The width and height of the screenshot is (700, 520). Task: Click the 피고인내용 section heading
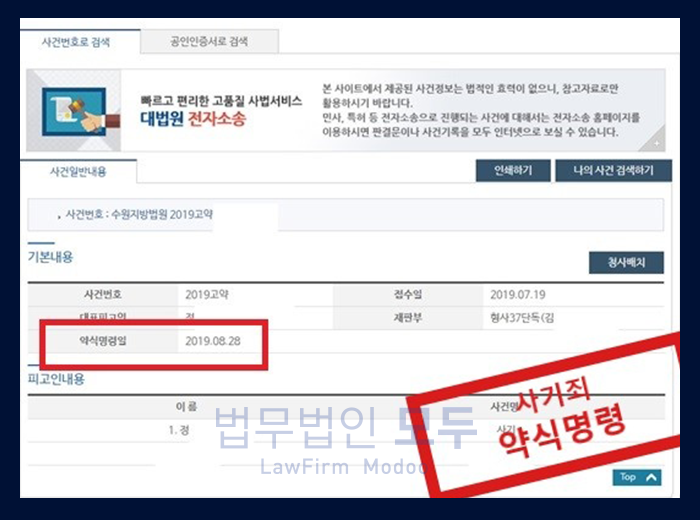(x=56, y=380)
